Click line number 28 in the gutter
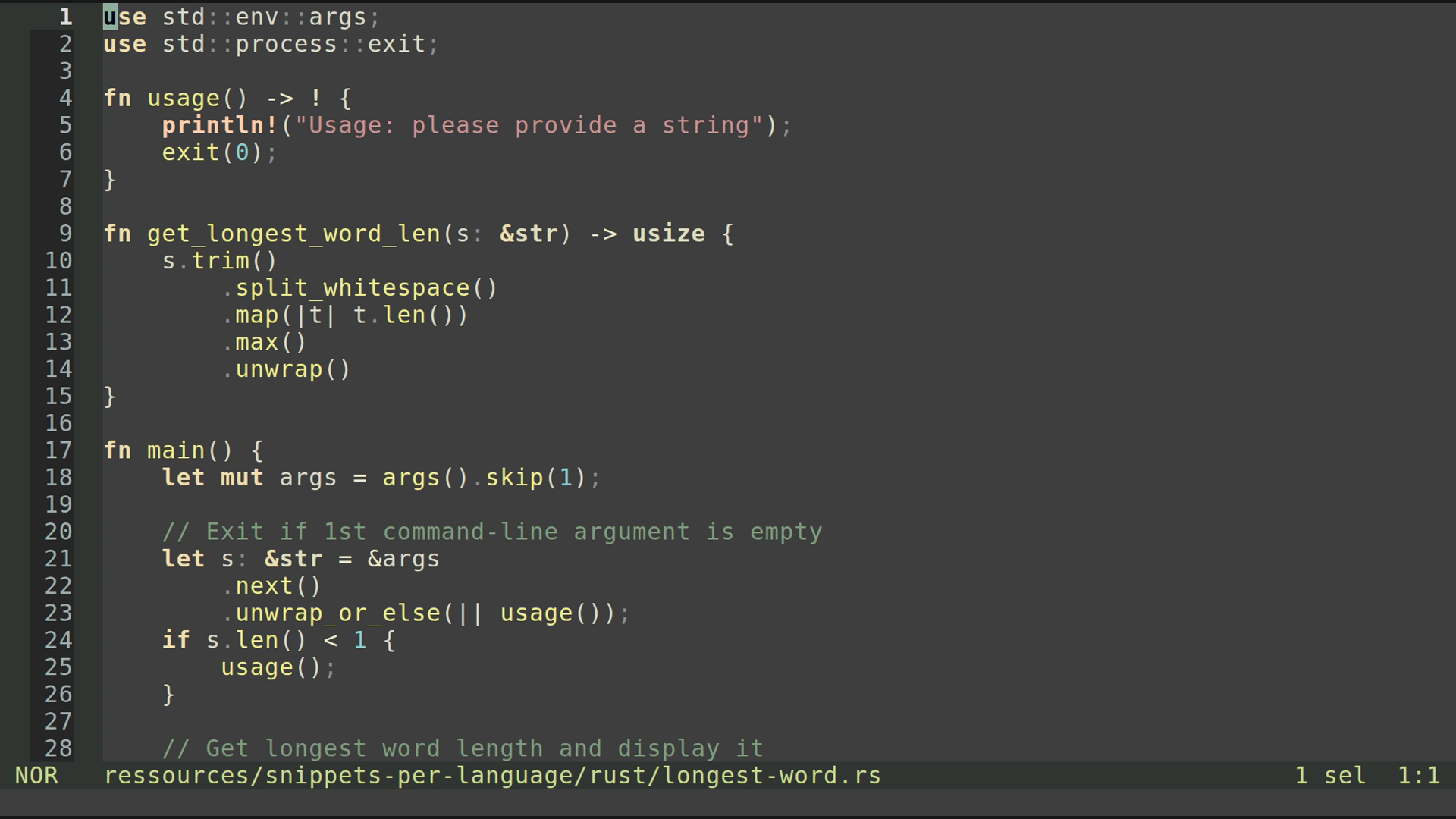The image size is (1456, 819). pos(58,748)
